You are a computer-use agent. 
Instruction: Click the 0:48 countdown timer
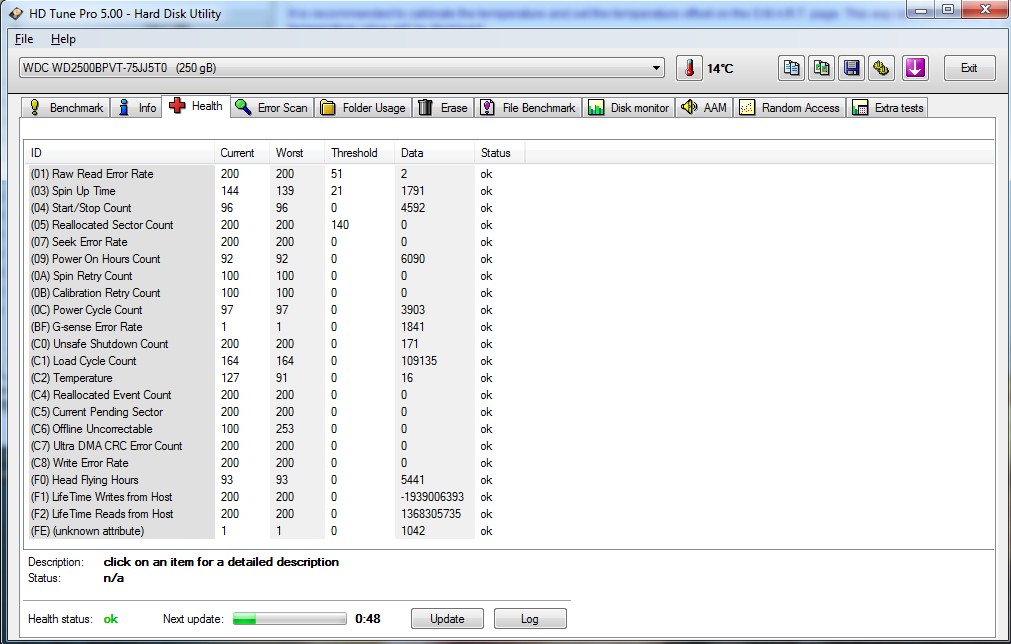click(x=368, y=619)
